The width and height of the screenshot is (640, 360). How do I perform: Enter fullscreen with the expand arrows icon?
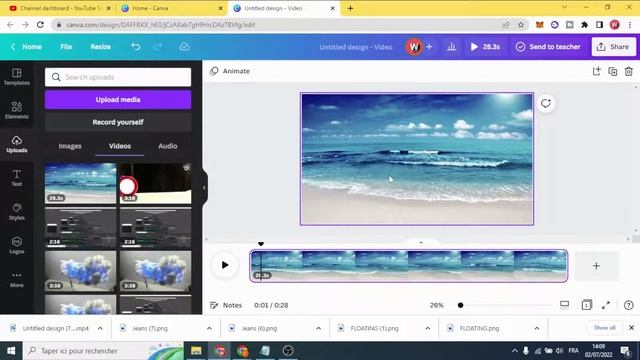click(606, 305)
